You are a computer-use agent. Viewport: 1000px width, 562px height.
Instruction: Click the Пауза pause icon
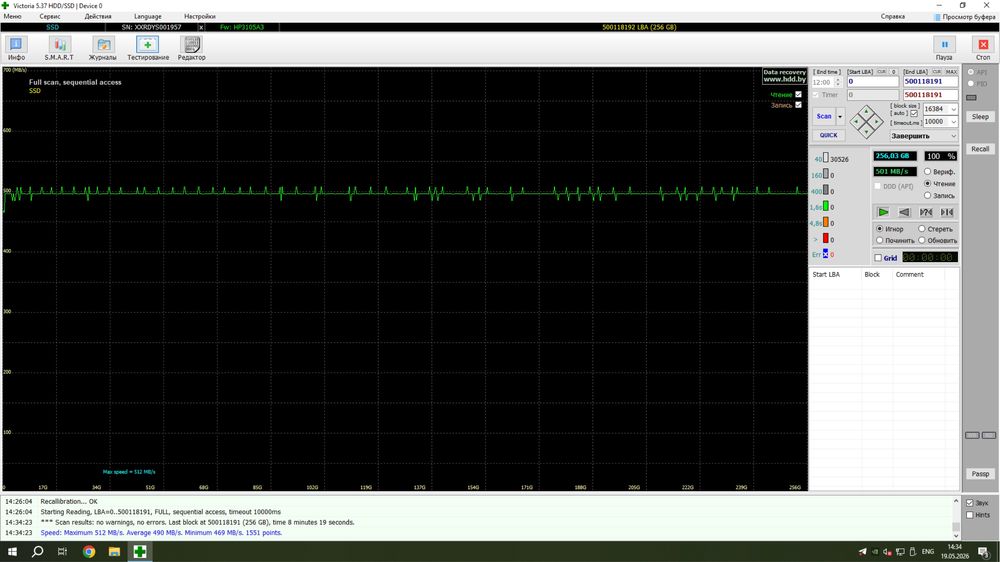(945, 45)
